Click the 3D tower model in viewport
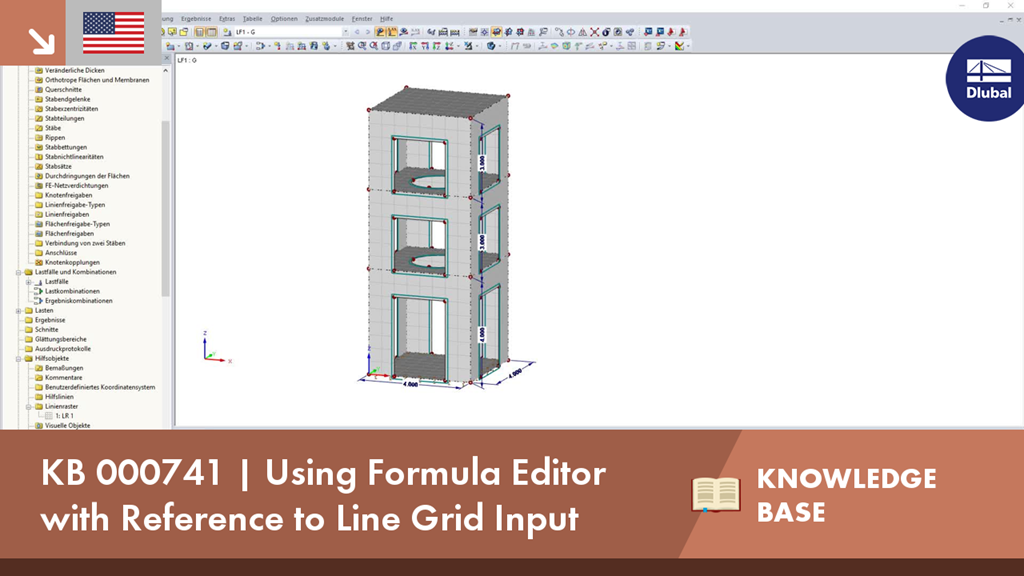 point(438,235)
